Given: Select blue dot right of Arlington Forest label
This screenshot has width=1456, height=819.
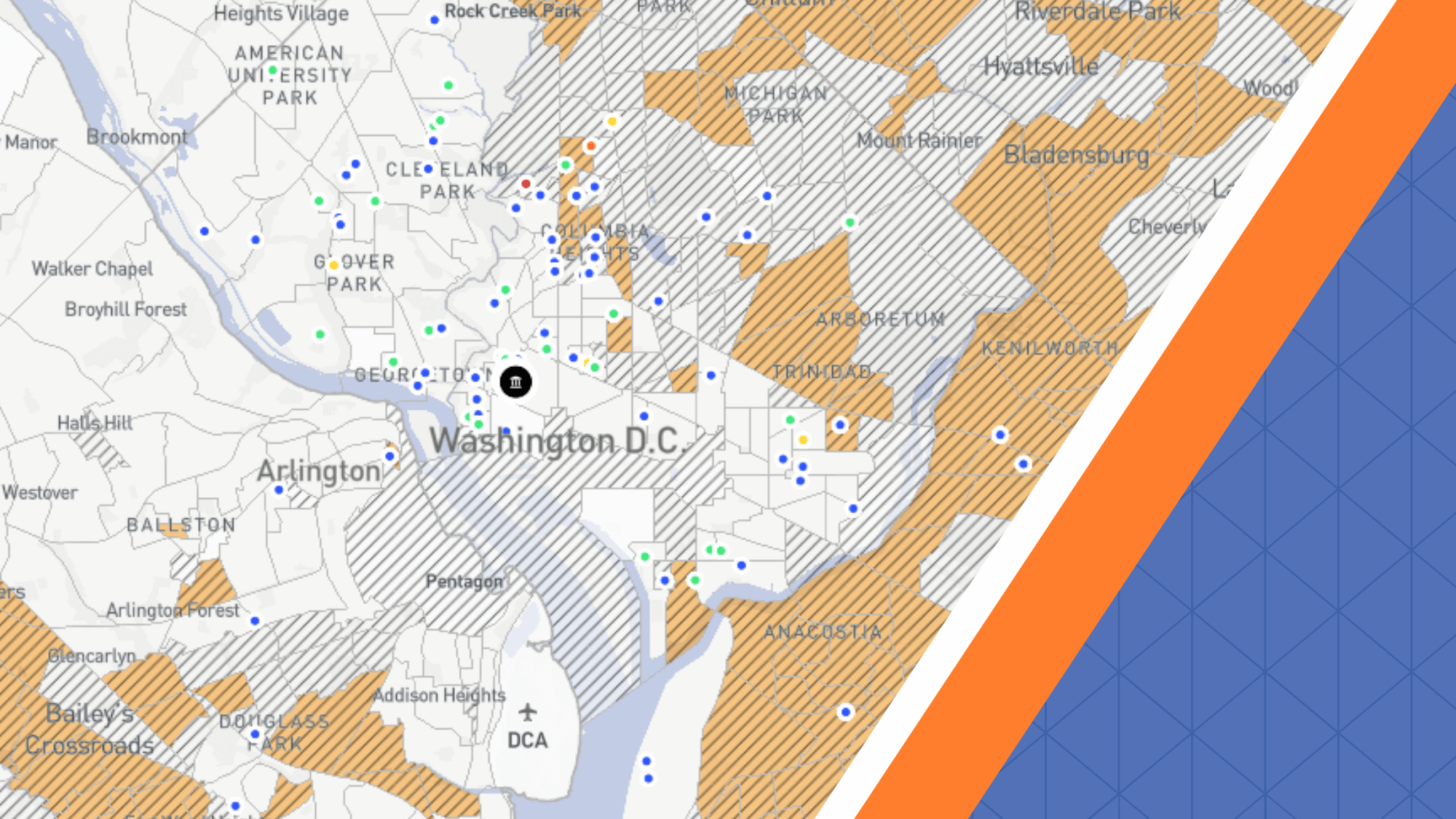Looking at the screenshot, I should pyautogui.click(x=255, y=621).
